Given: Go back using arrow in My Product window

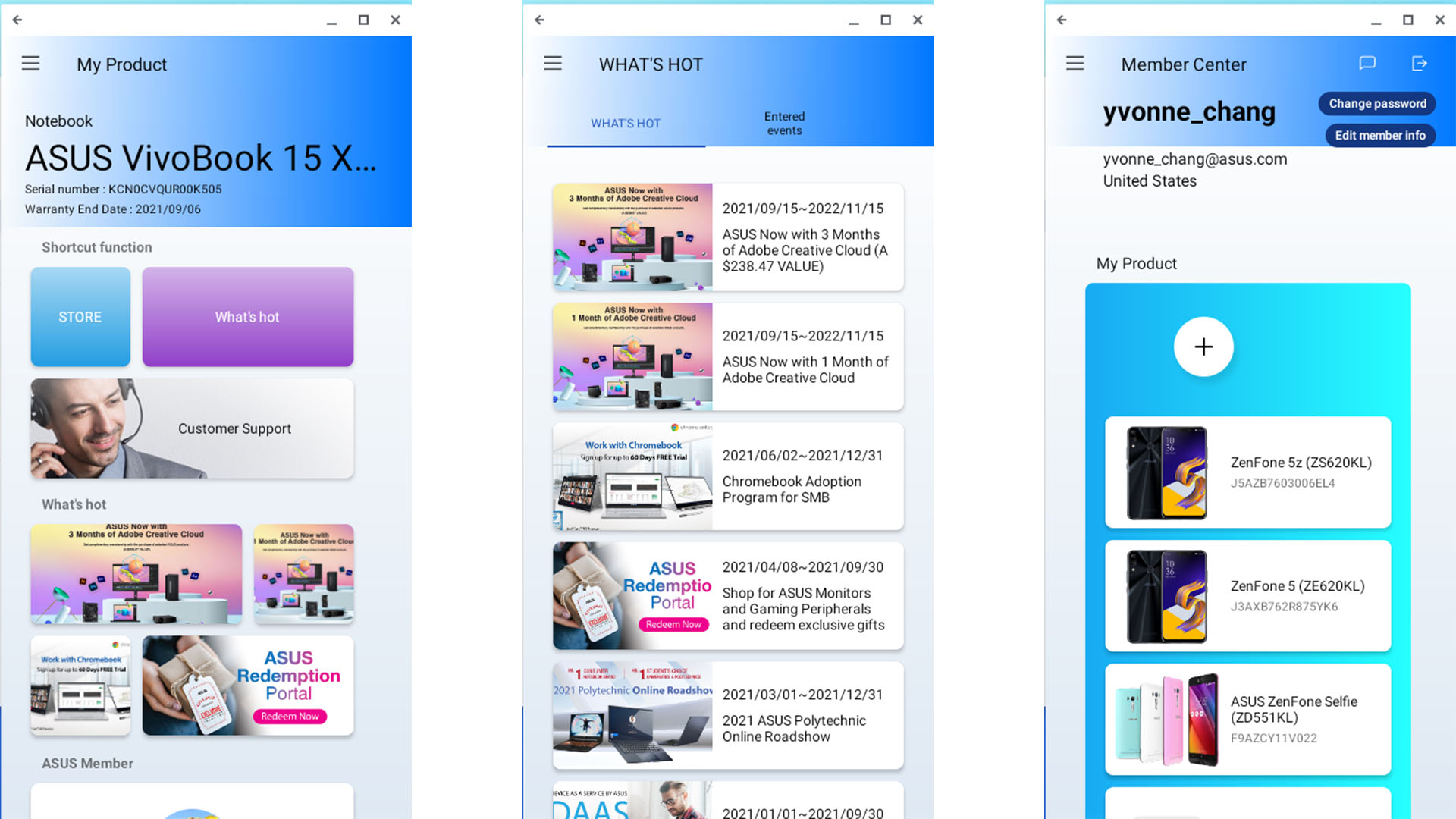Looking at the screenshot, I should tap(17, 20).
